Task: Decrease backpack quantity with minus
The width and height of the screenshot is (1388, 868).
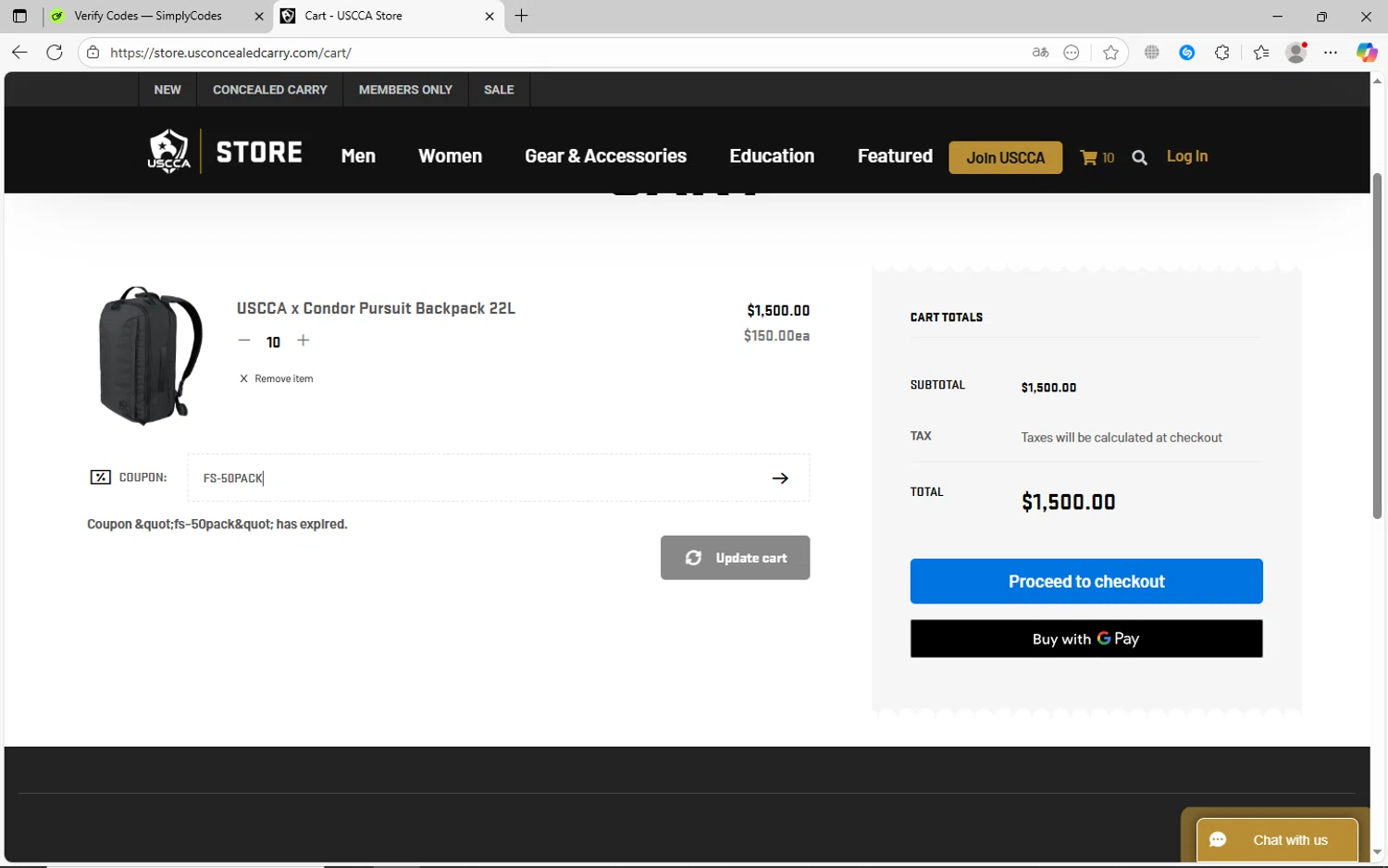Action: click(244, 341)
